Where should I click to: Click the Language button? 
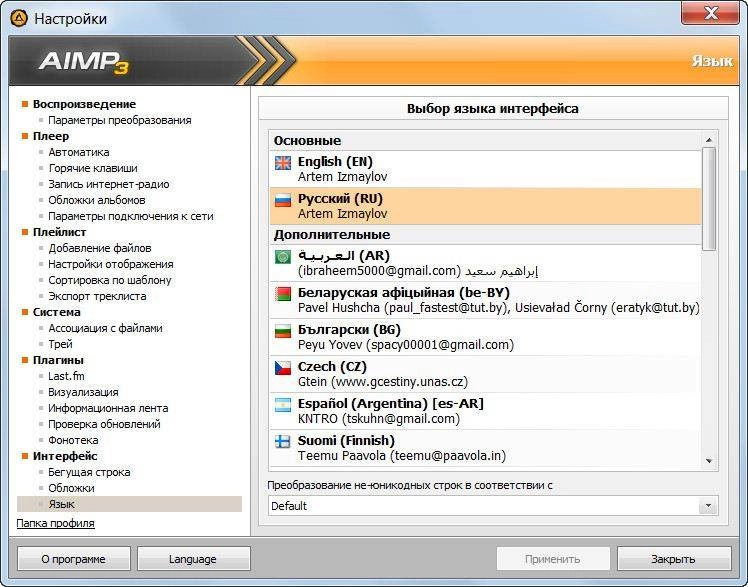coord(193,558)
